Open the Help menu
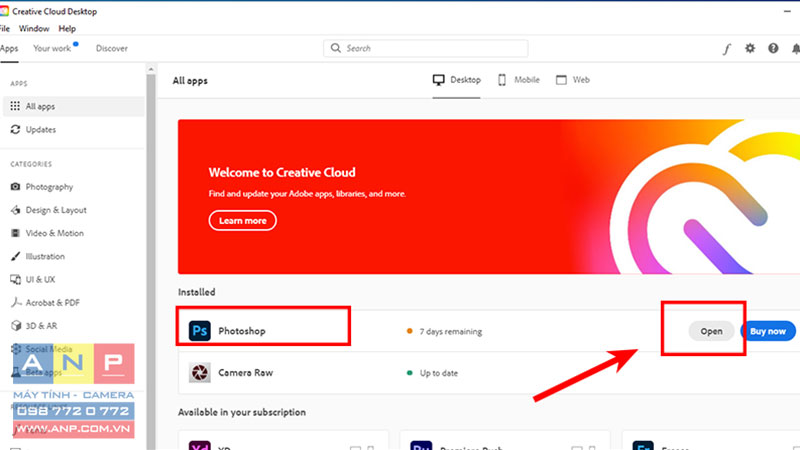This screenshot has width=800, height=450. (x=67, y=29)
